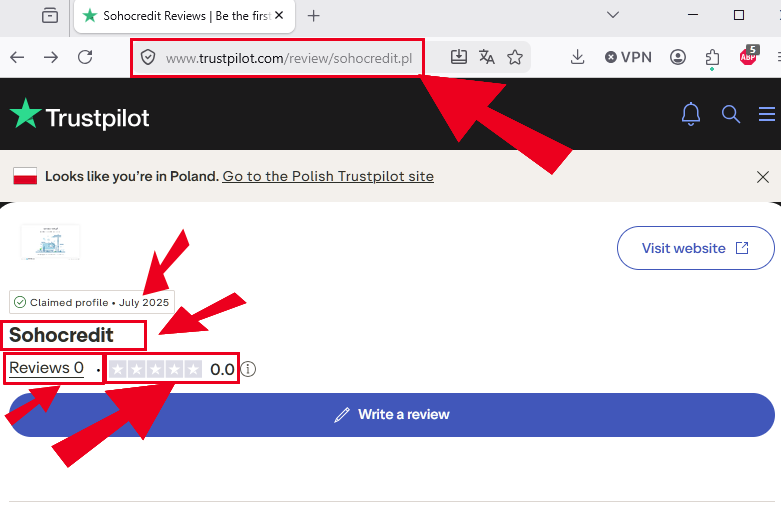This screenshot has height=515, width=781.
Task: Open the Trustpilot notifications bell
Action: click(691, 114)
